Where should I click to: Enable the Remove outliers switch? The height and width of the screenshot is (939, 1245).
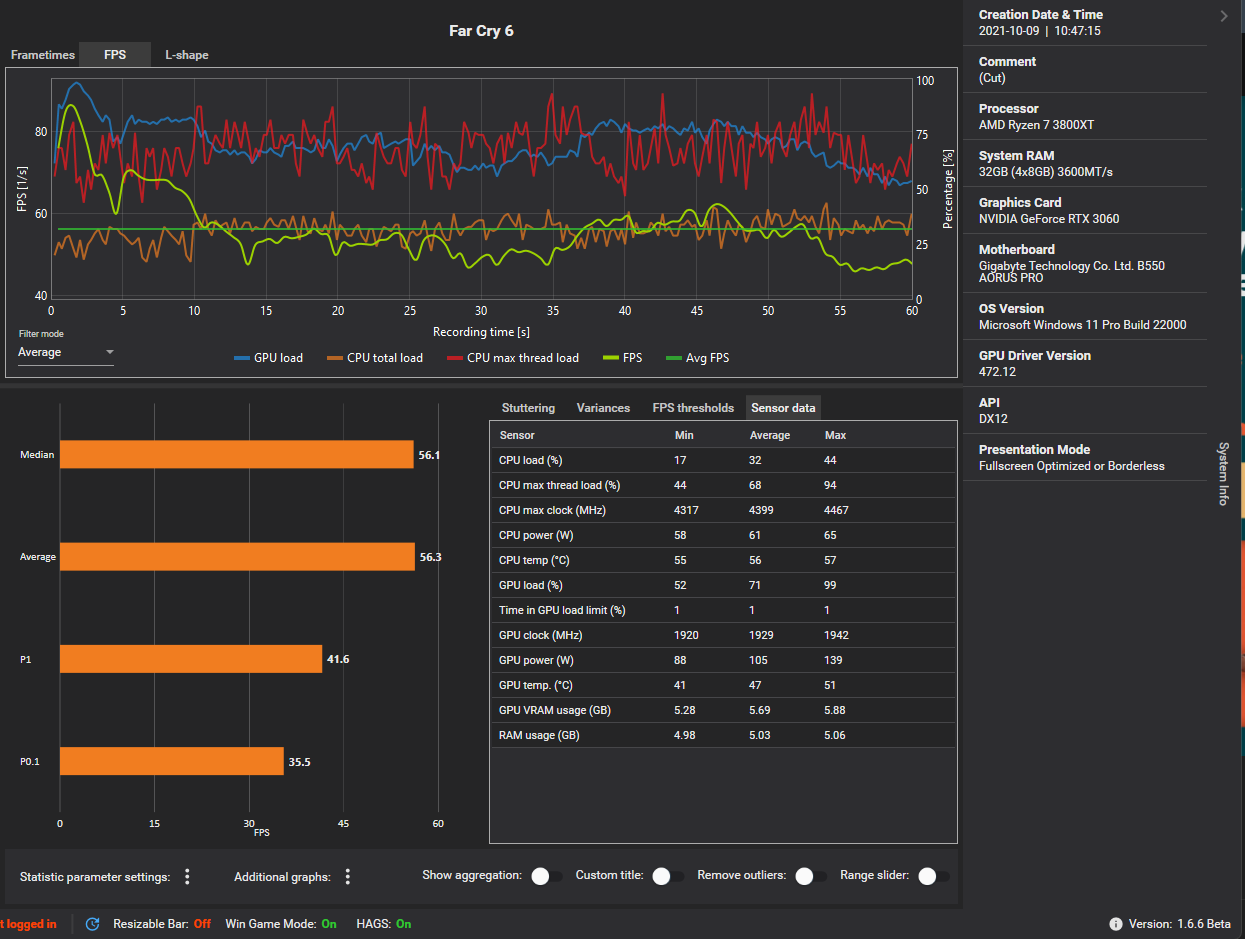[x=810, y=876]
